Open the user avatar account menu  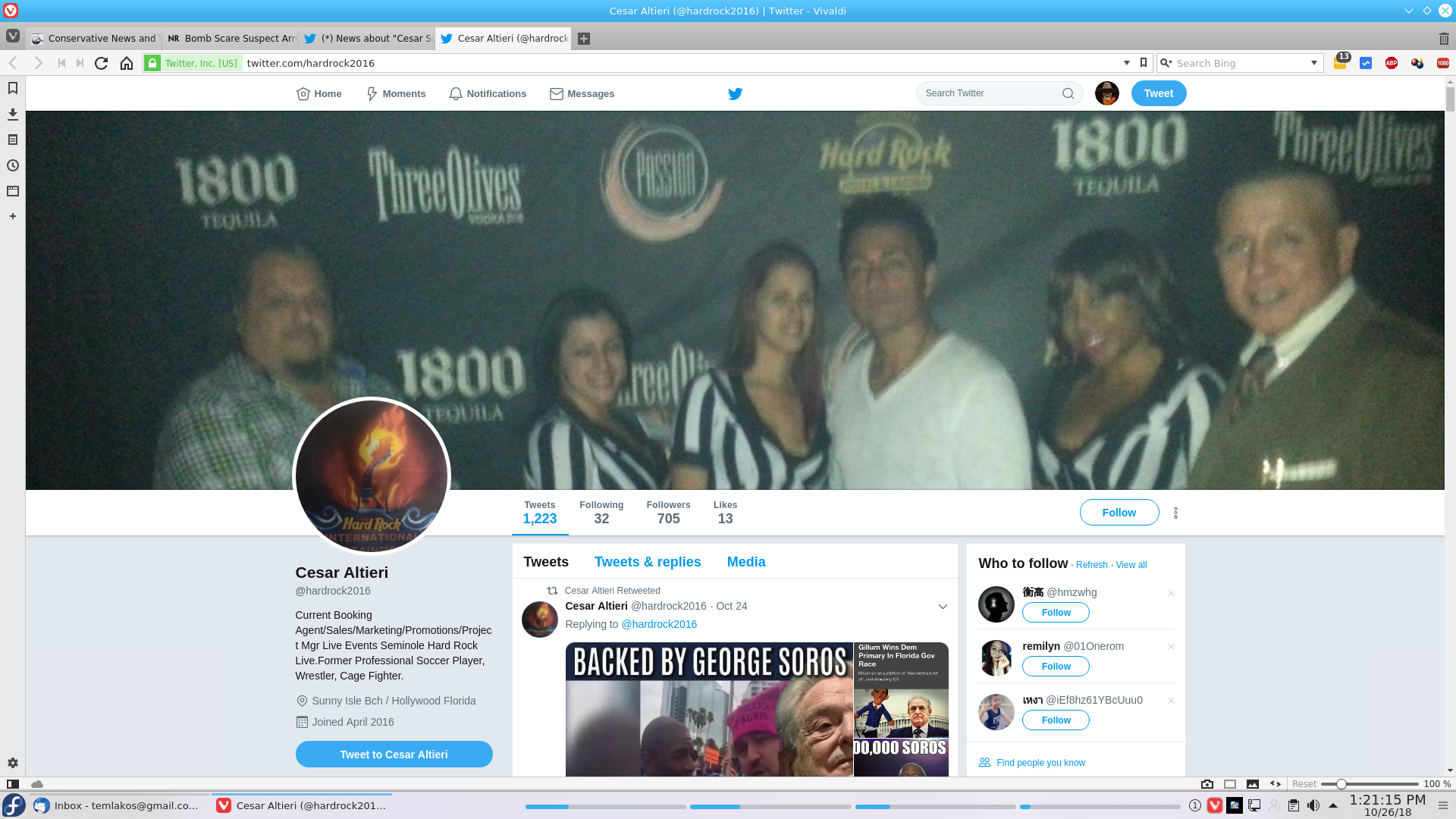tap(1107, 93)
